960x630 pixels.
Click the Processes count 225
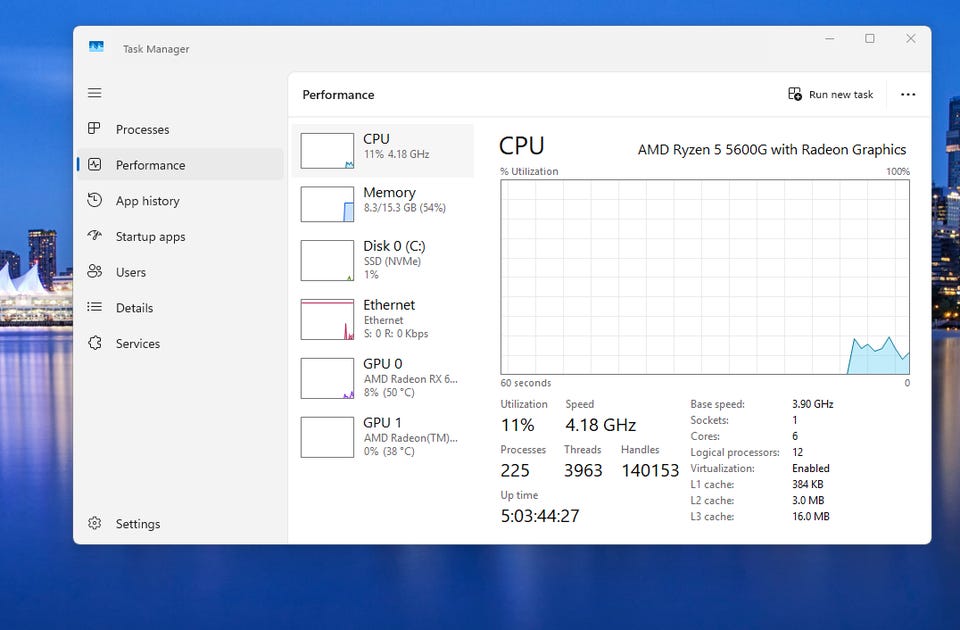pos(514,470)
